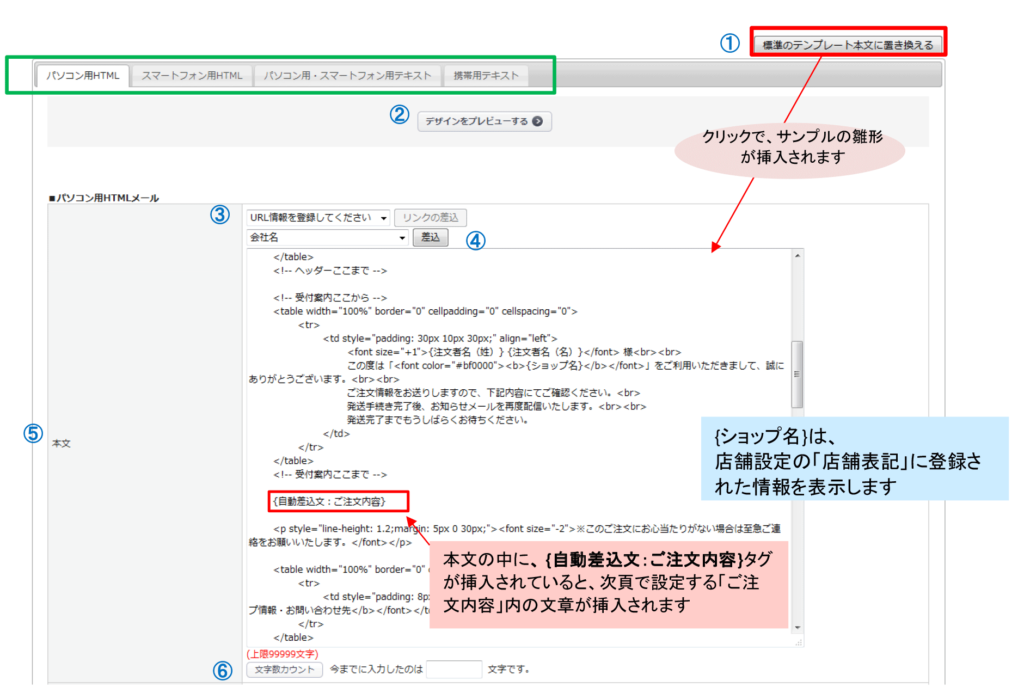Viewport: 1024px width, 687px height.
Task: Click the circled number ⑤ marker beside 本文
Action: (x=33, y=434)
